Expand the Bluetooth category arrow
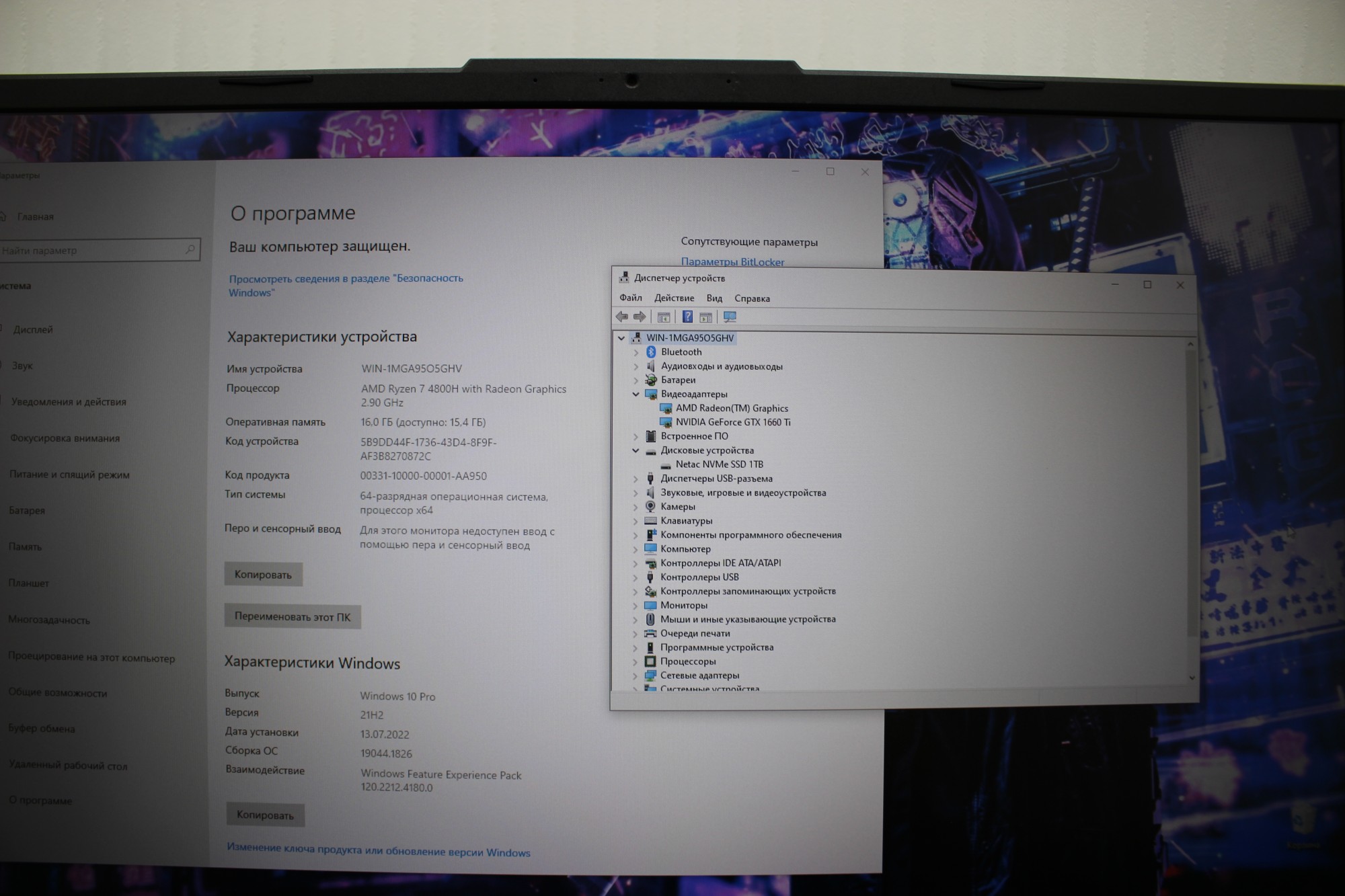The height and width of the screenshot is (896, 1345). tap(636, 352)
